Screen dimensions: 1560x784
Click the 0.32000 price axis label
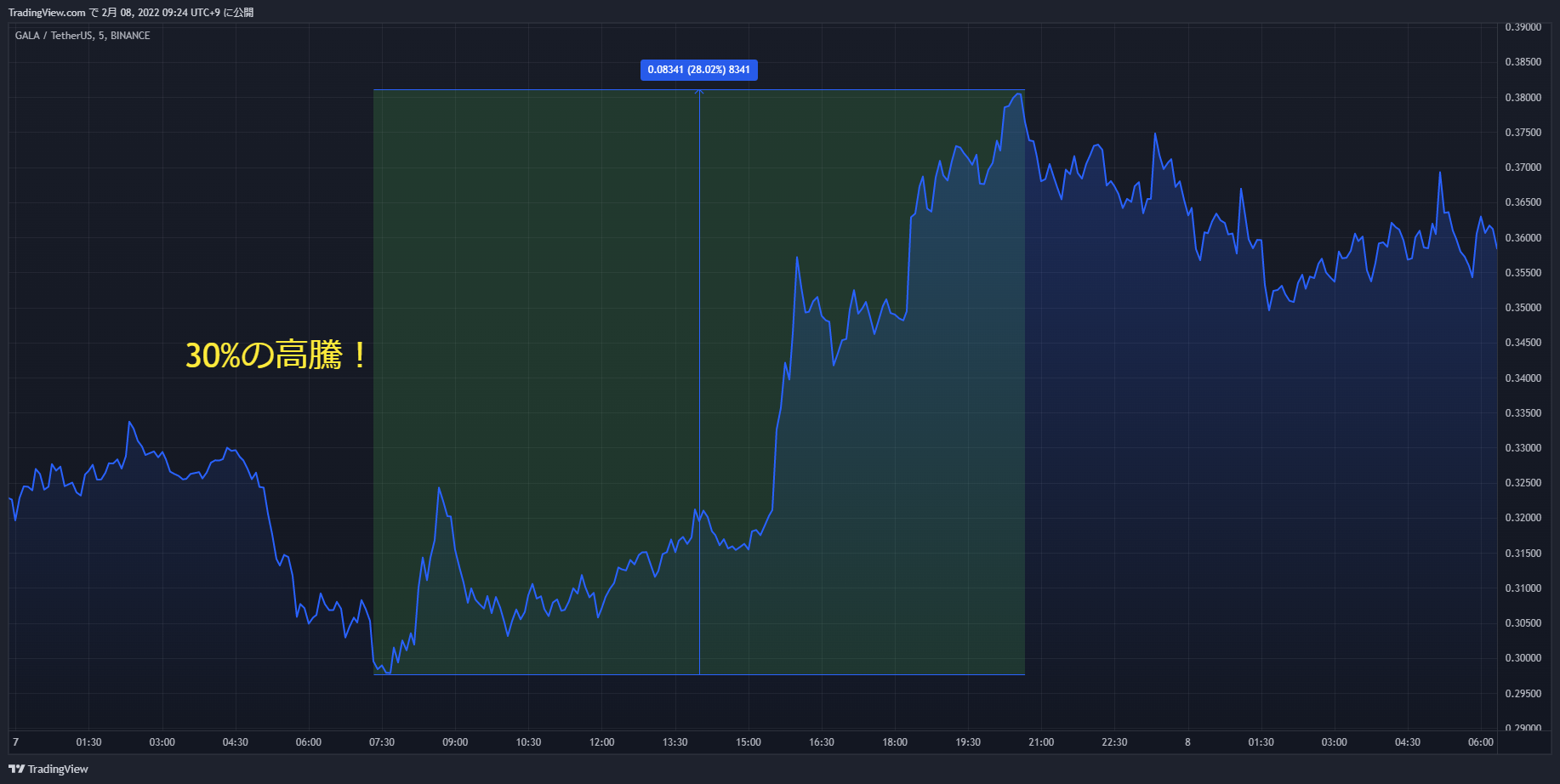pyautogui.click(x=1523, y=518)
